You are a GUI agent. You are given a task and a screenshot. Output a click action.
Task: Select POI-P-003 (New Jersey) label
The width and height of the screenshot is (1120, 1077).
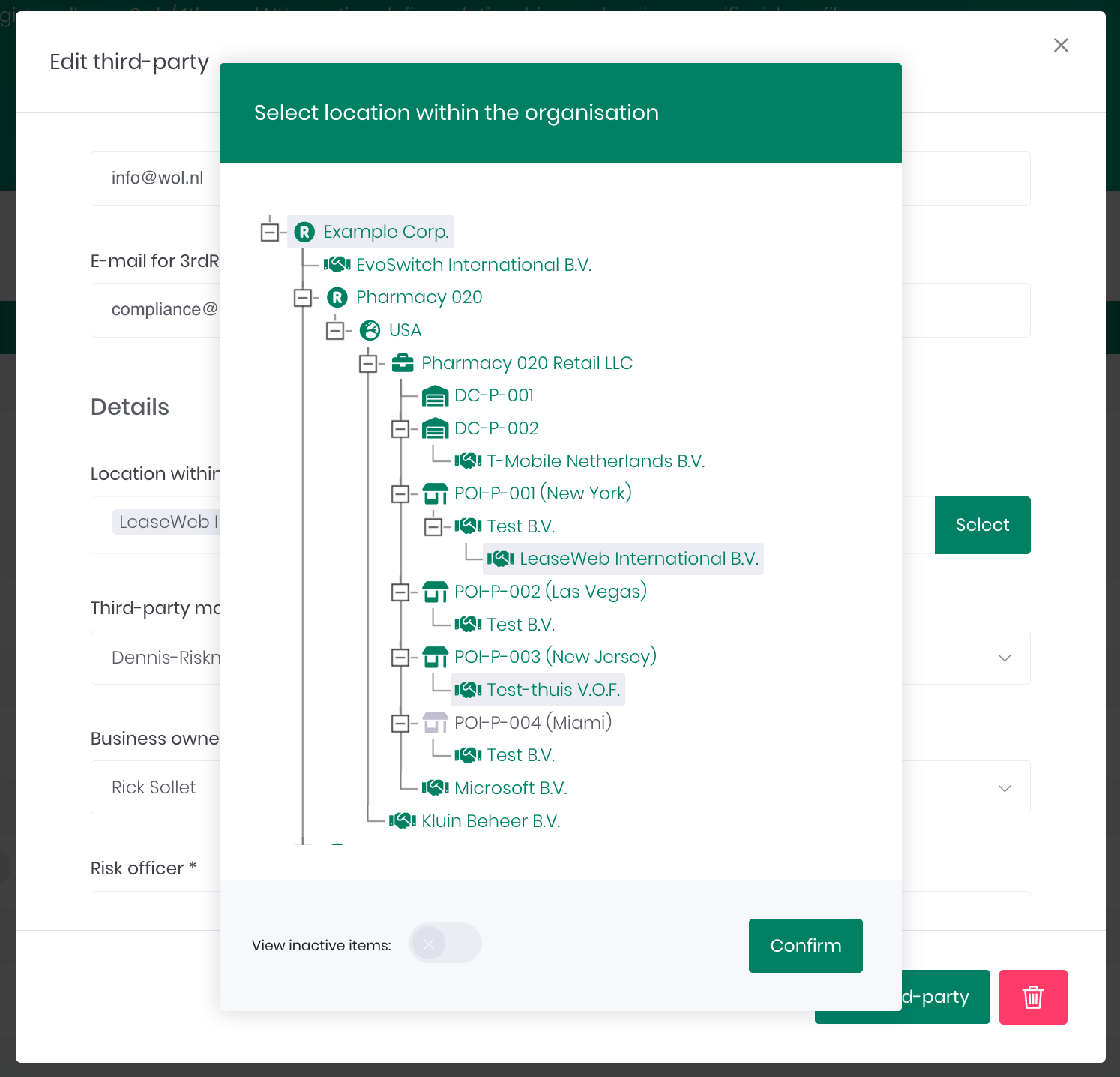coord(556,657)
